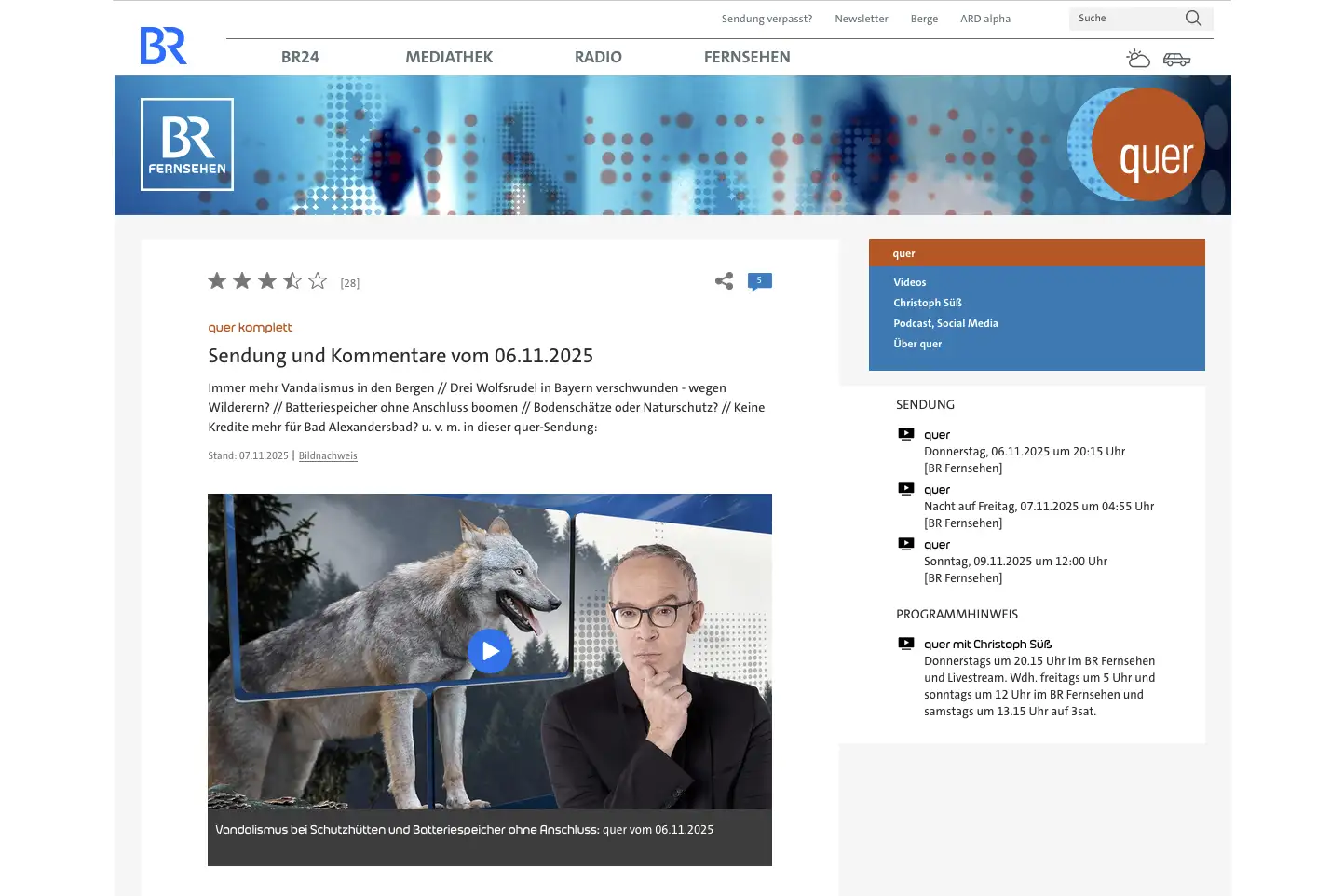Rate the show with the fourth star
The height and width of the screenshot is (896, 1344).
point(292,280)
